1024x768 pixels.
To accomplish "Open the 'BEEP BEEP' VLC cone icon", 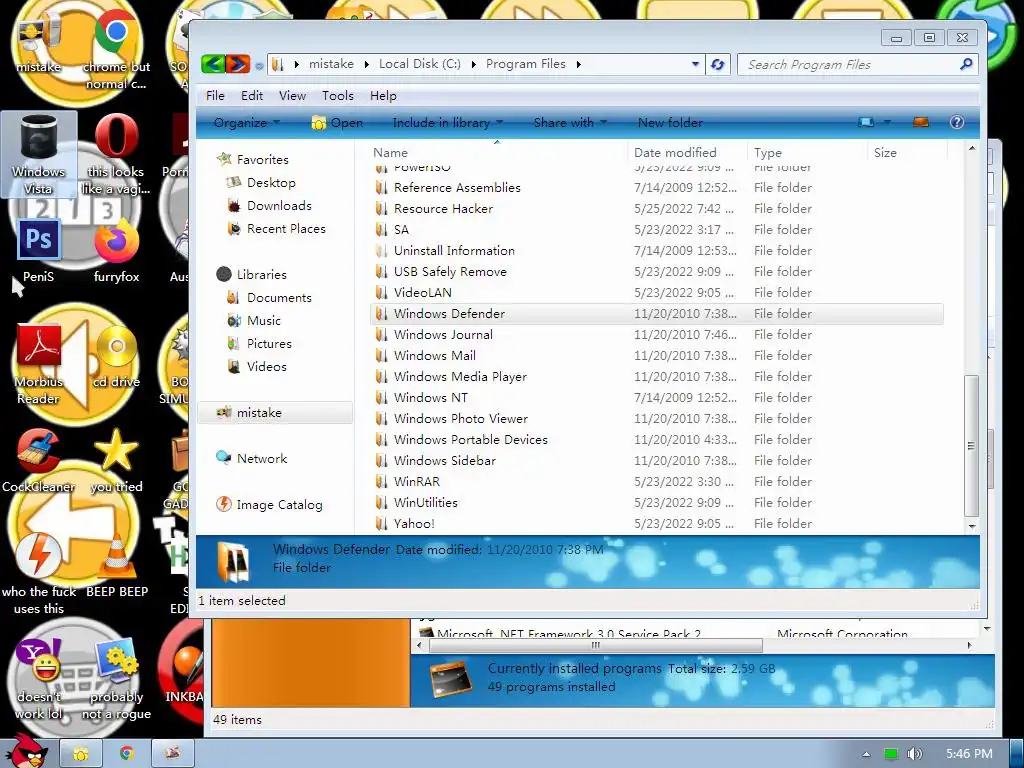I will [x=117, y=566].
